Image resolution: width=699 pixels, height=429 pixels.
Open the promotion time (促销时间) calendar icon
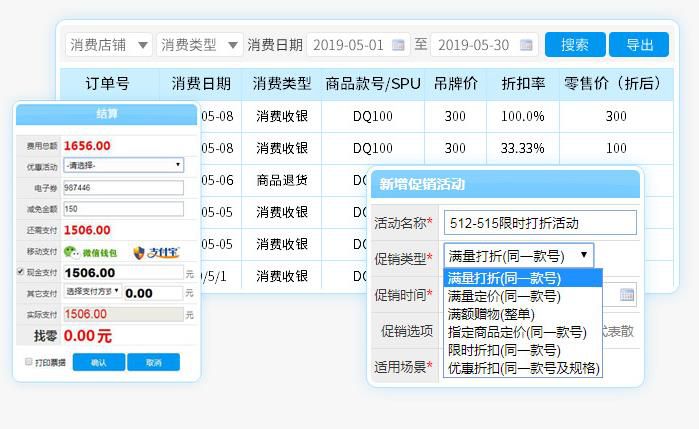pos(627,295)
